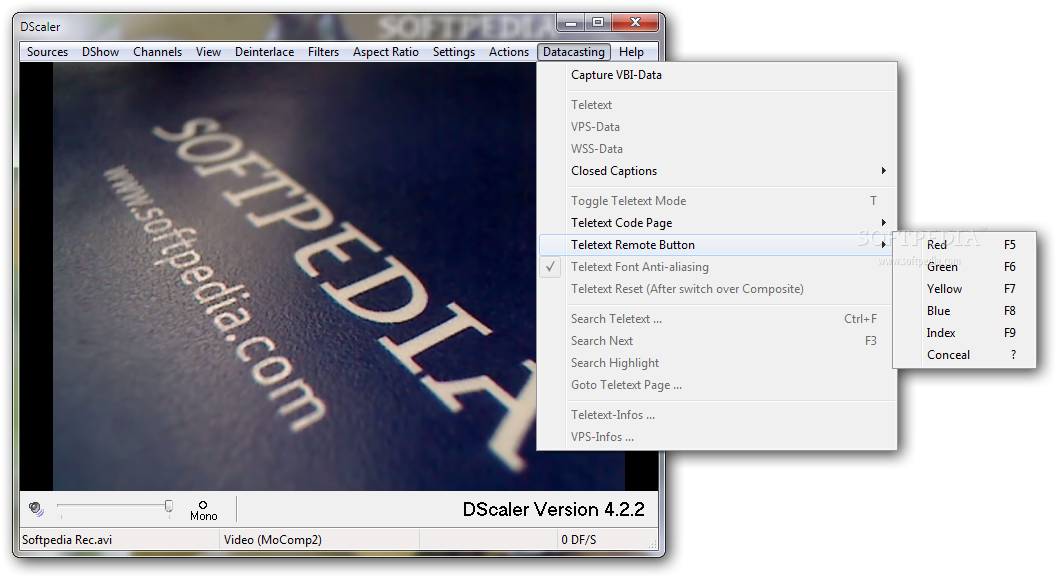Maximize the DScaler window
1057x578 pixels.
(x=598, y=23)
